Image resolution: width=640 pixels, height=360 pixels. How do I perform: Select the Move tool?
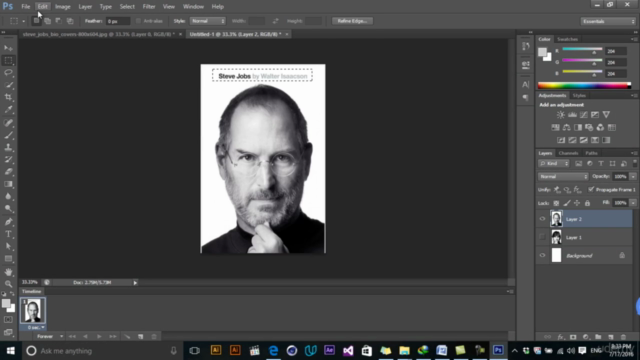pyautogui.click(x=8, y=48)
